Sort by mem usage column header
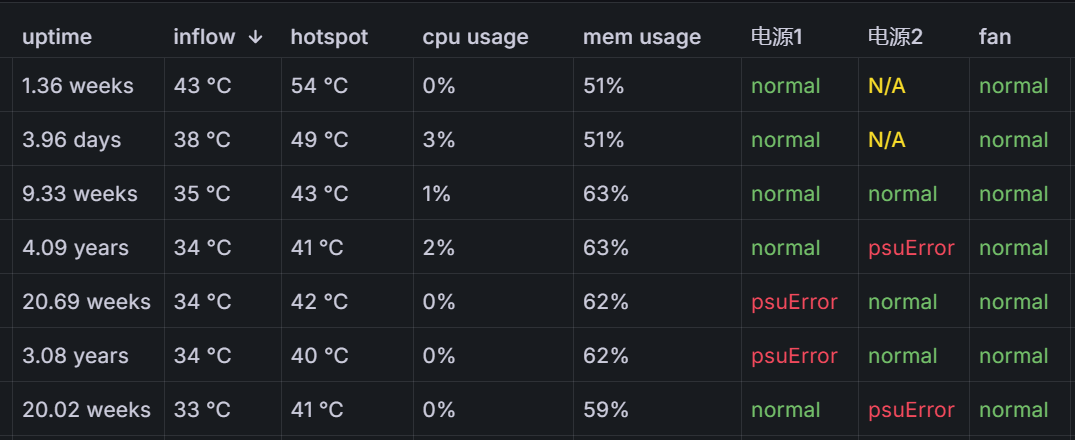This screenshot has width=1075, height=440. [642, 37]
